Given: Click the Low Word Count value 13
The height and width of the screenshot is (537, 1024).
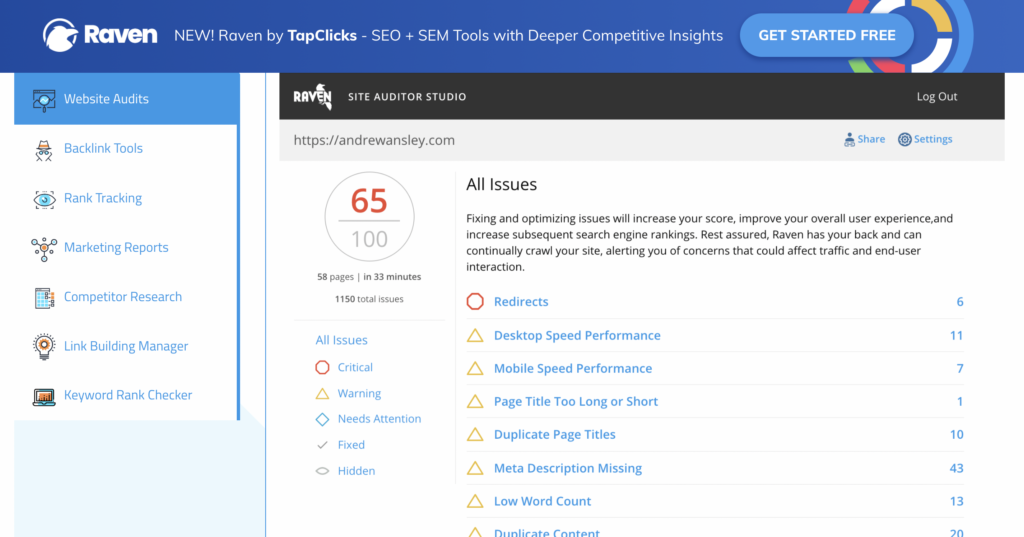Looking at the screenshot, I should [x=957, y=502].
